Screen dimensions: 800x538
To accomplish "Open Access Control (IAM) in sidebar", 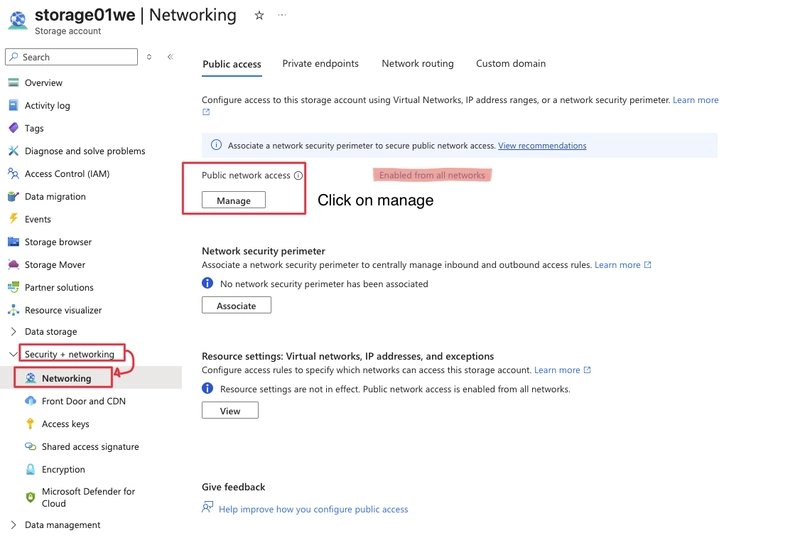I will (67, 174).
